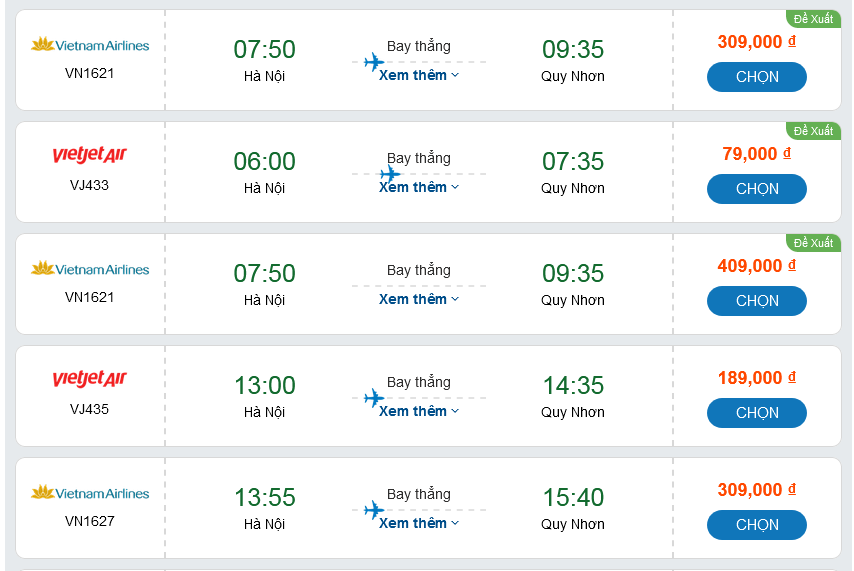854x571 pixels.
Task: Click the Vietjet Air logo for flight VJ435
Action: tap(90, 380)
